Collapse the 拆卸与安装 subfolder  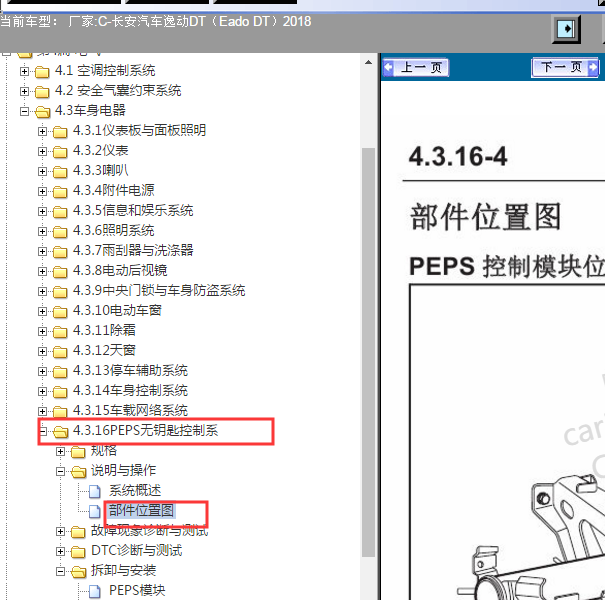coord(61,571)
